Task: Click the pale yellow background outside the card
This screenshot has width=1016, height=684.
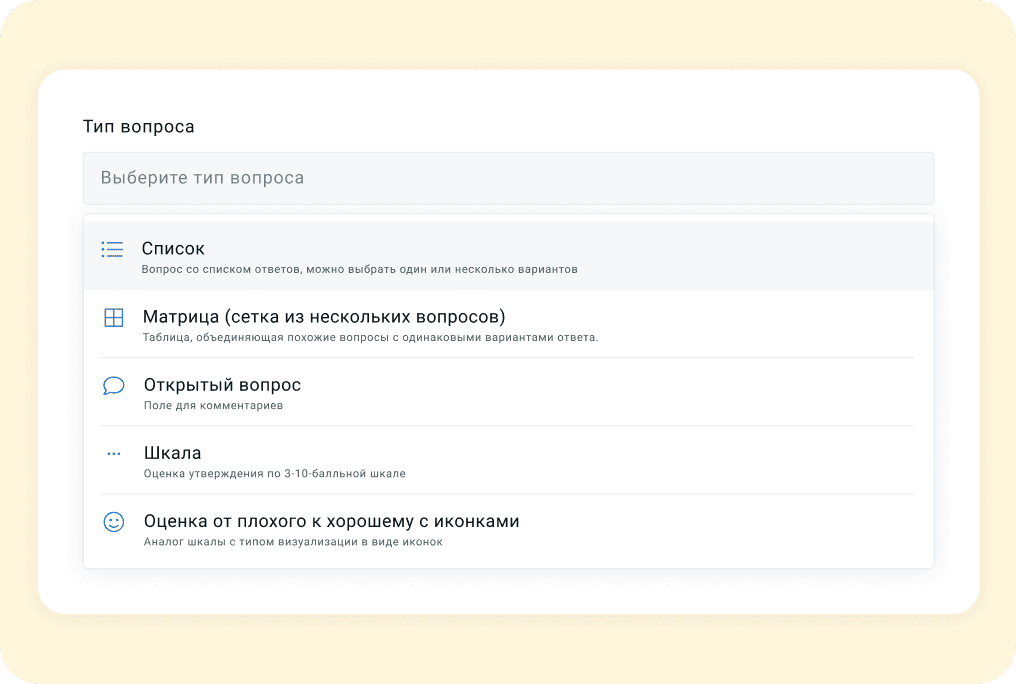Action: pyautogui.click(x=508, y=35)
